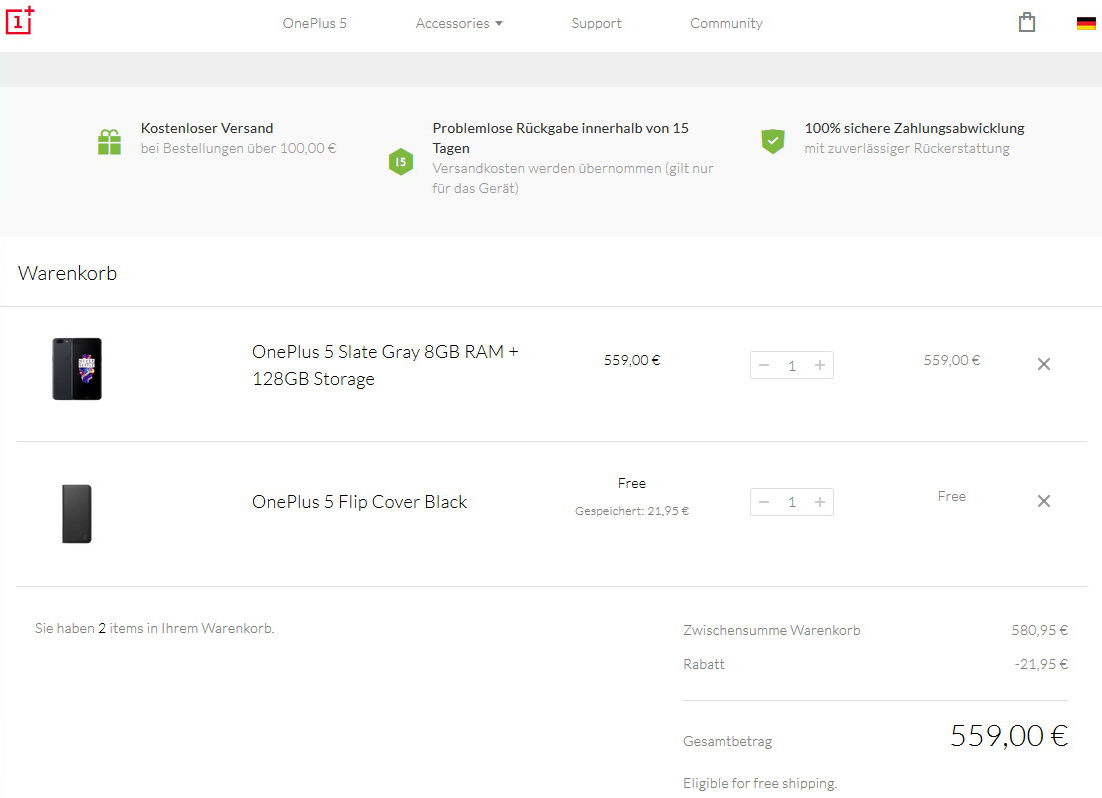Expand the Accessories dropdown menu

tap(459, 23)
